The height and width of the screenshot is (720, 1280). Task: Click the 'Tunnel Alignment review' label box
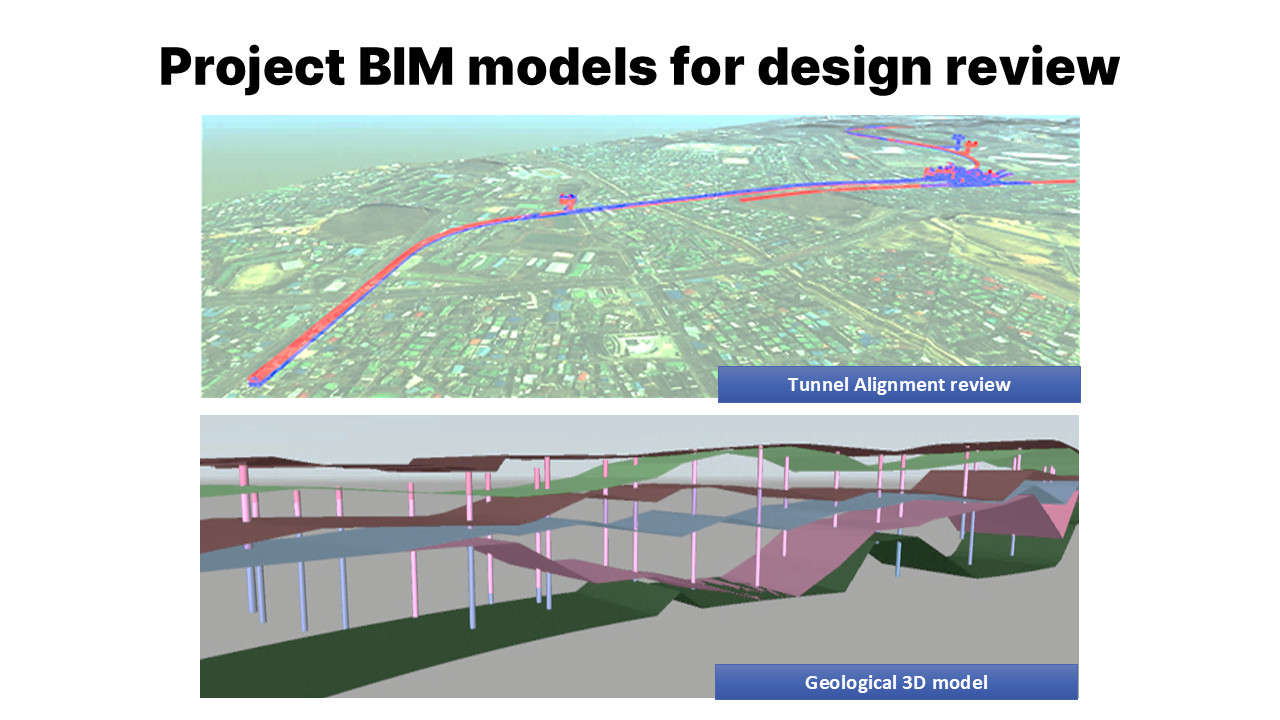899,384
